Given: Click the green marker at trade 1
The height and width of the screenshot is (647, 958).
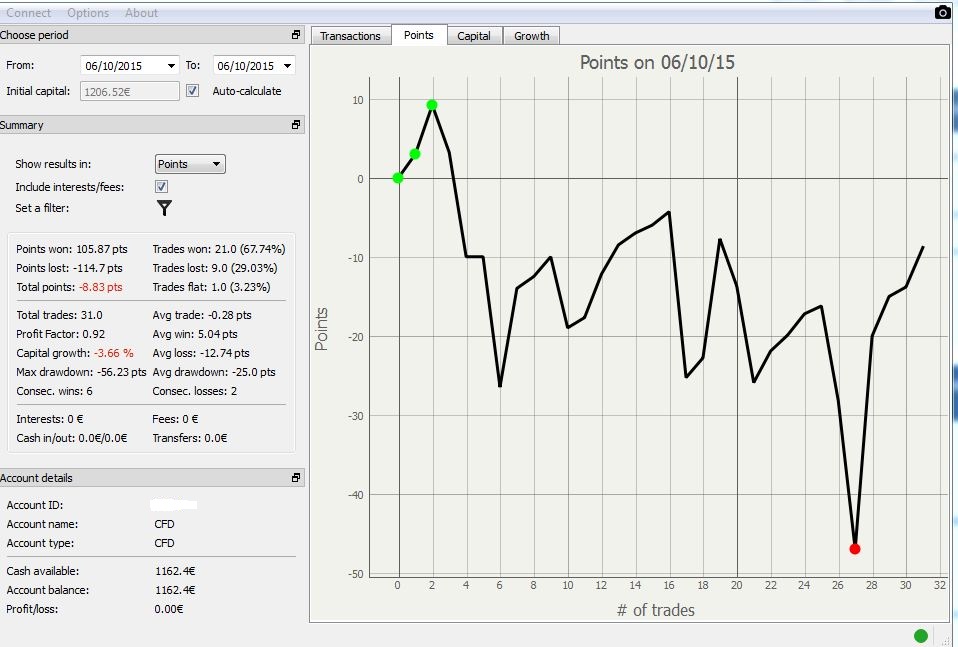Looking at the screenshot, I should pyautogui.click(x=415, y=154).
